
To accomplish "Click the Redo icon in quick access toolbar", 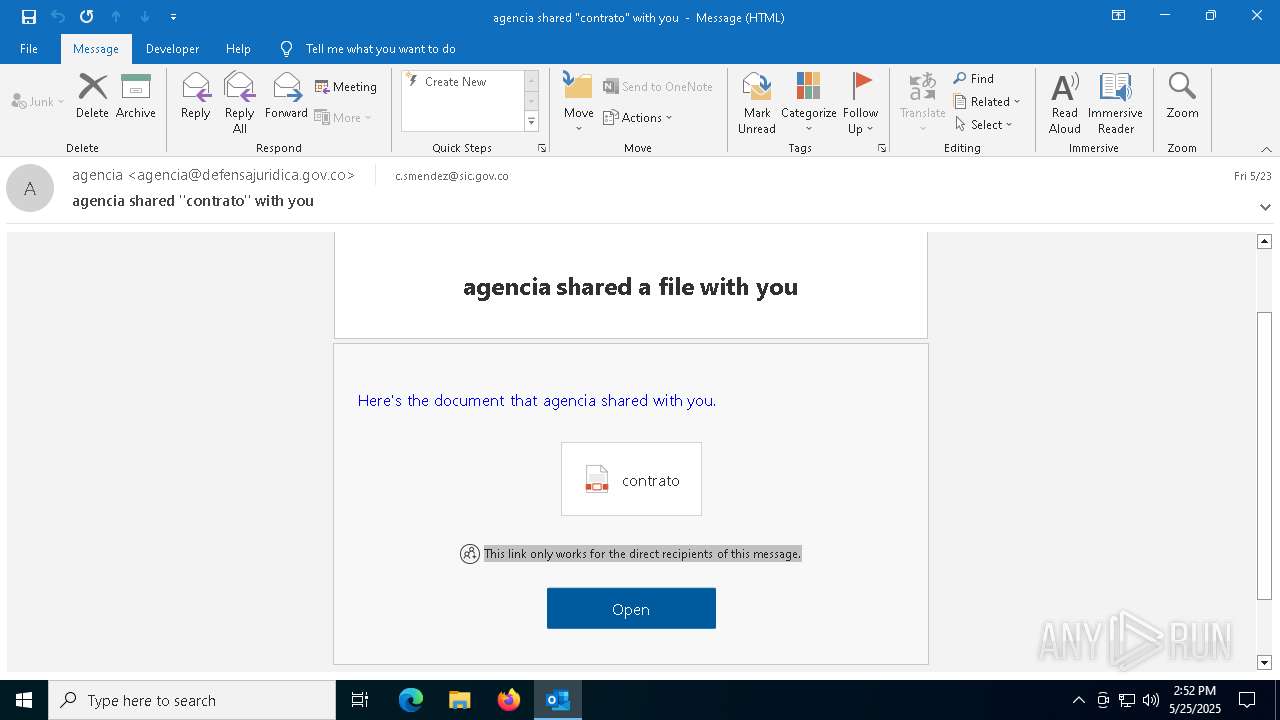I will [87, 17].
